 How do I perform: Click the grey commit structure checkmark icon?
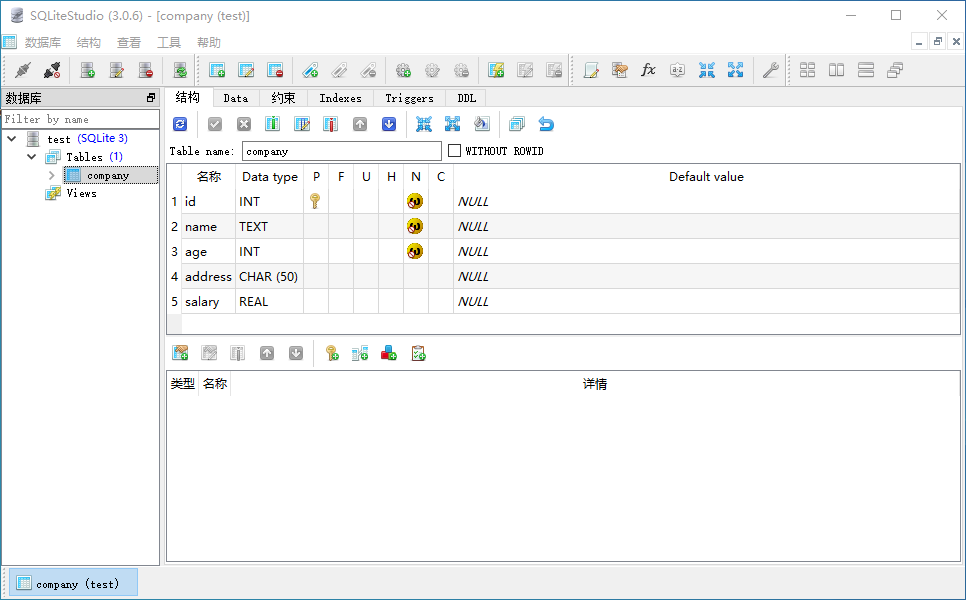pos(215,124)
